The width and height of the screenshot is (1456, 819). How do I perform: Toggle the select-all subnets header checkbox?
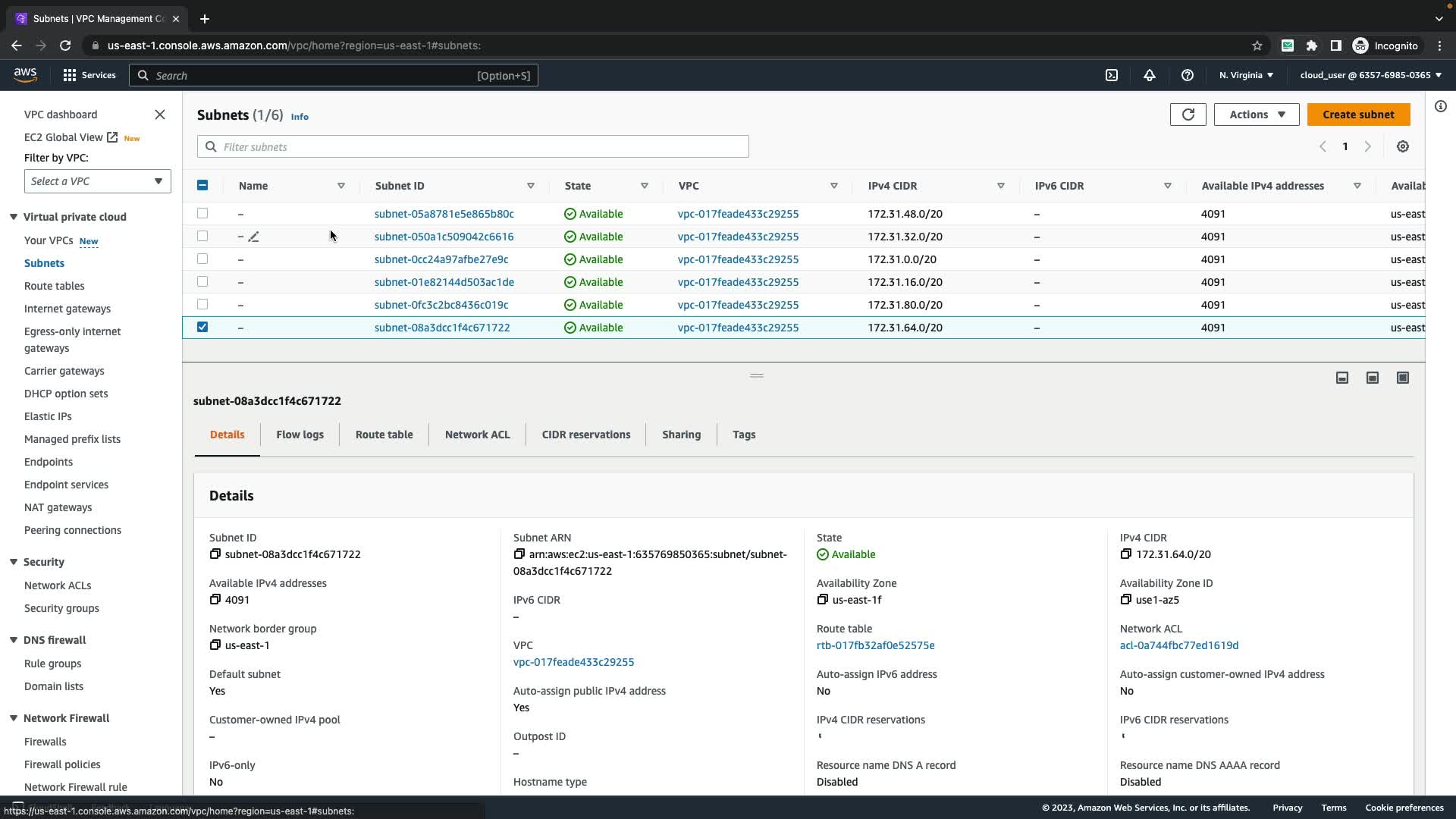coord(202,186)
